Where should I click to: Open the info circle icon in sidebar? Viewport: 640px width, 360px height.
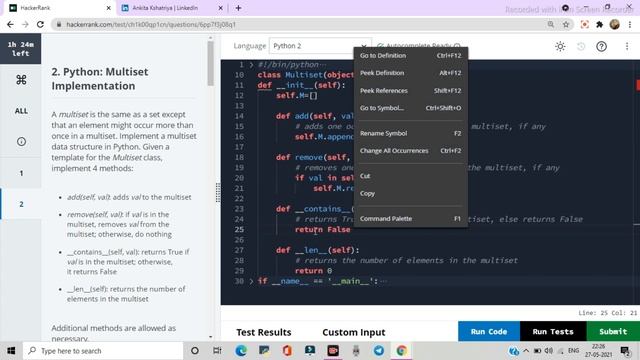coord(21,142)
